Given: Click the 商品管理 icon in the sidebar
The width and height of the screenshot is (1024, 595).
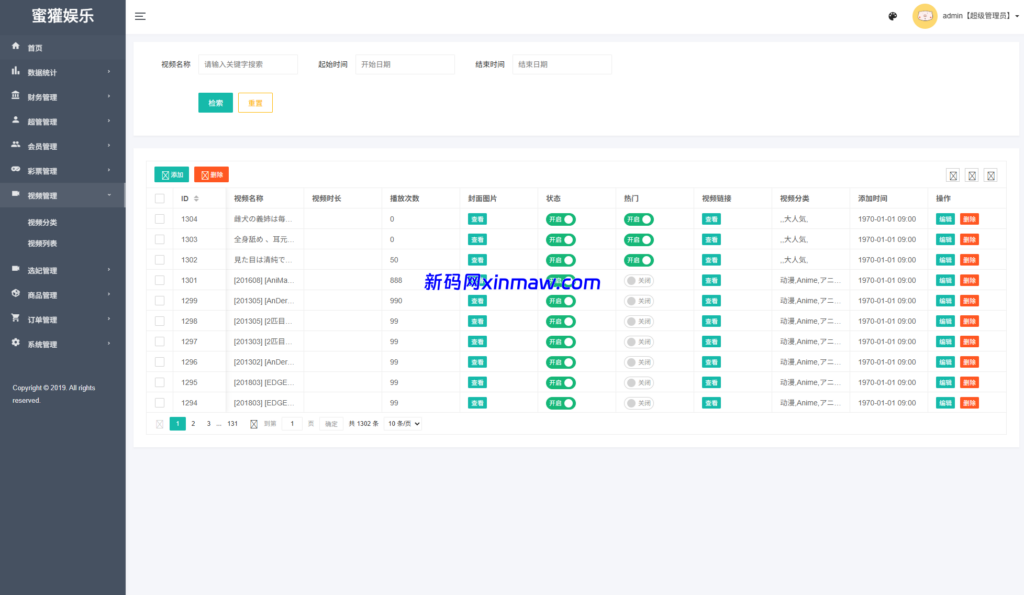Looking at the screenshot, I should (14, 294).
